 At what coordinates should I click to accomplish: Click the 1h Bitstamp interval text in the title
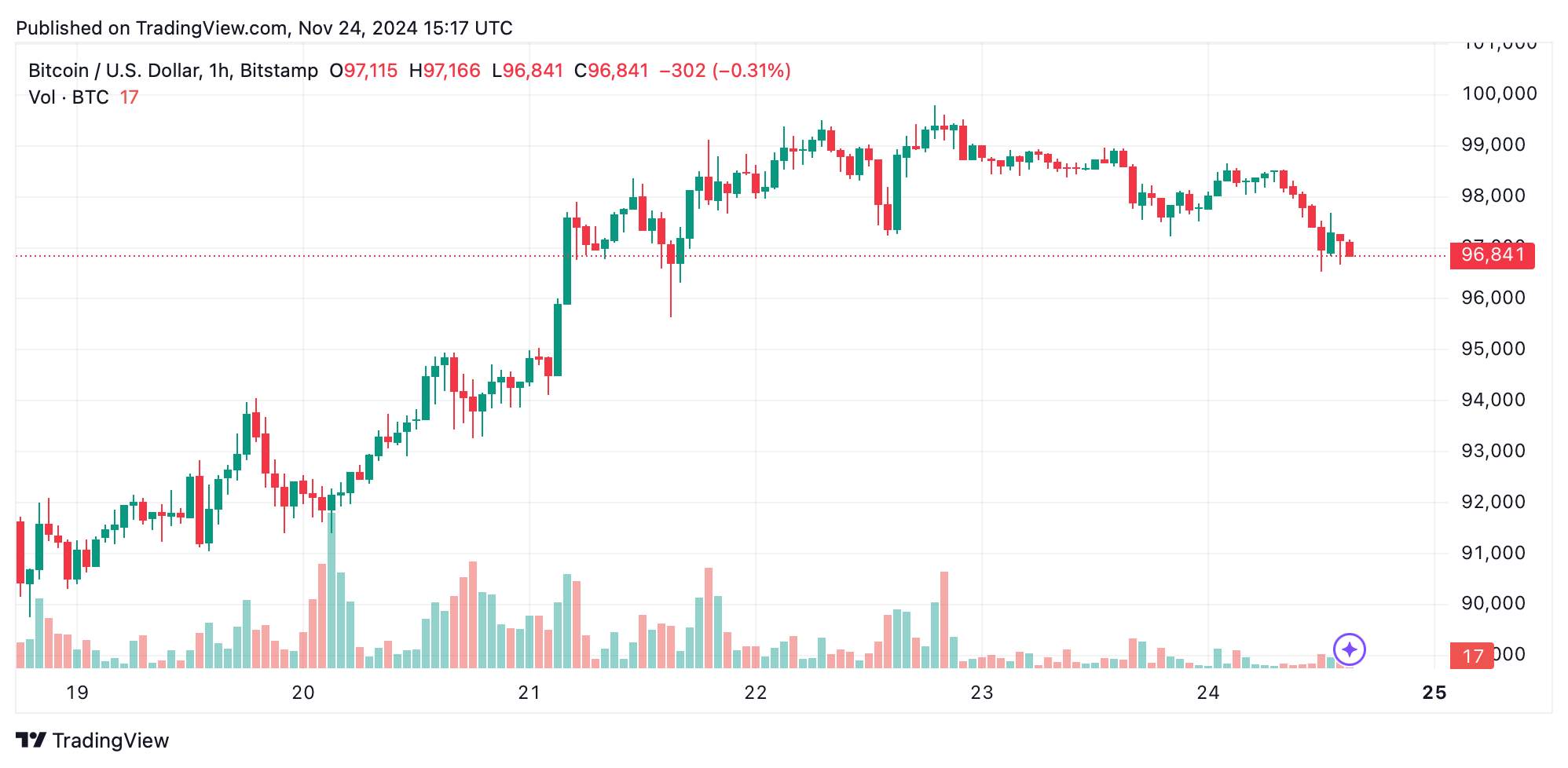(x=263, y=71)
